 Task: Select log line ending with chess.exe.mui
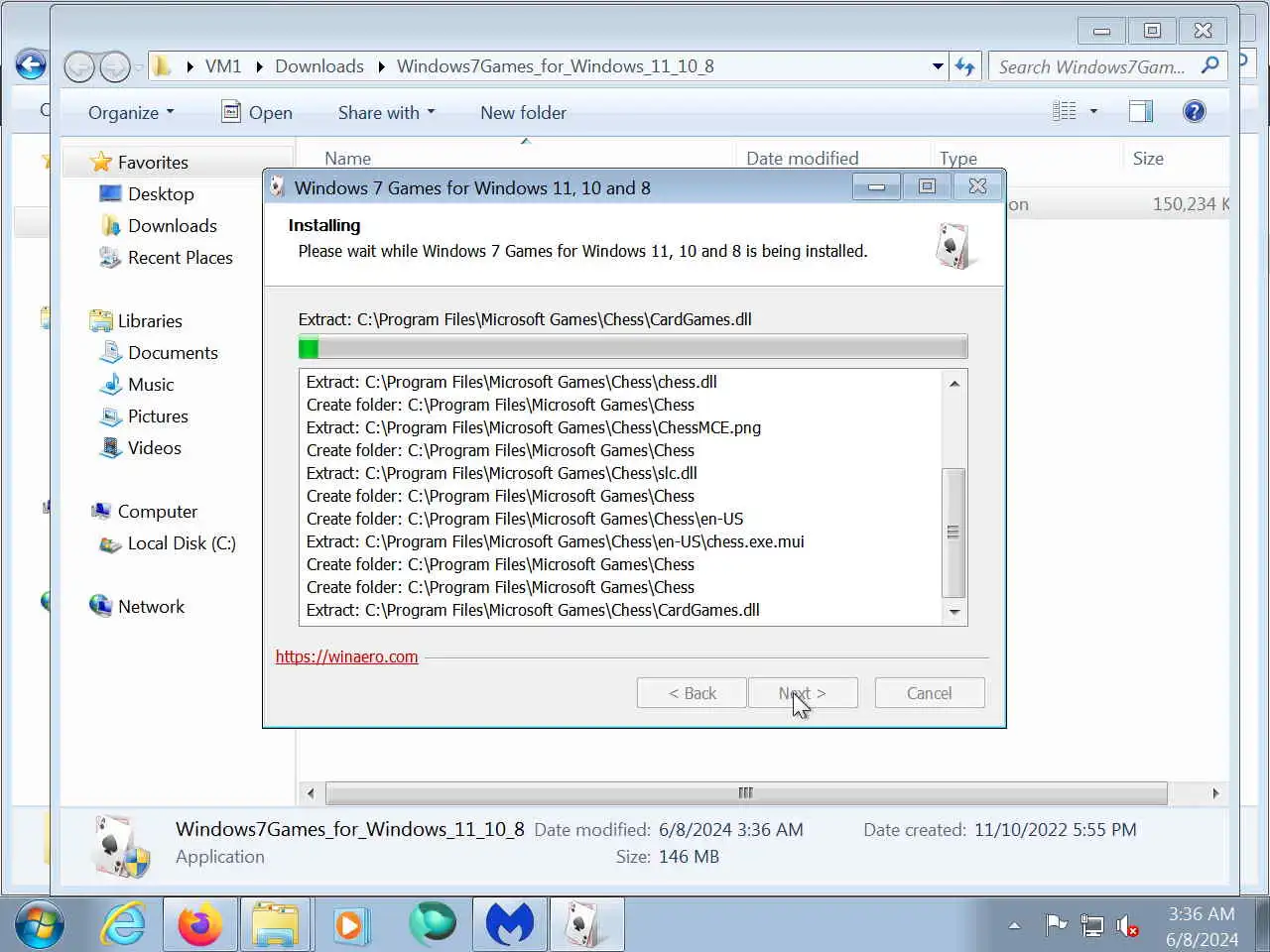tap(556, 541)
